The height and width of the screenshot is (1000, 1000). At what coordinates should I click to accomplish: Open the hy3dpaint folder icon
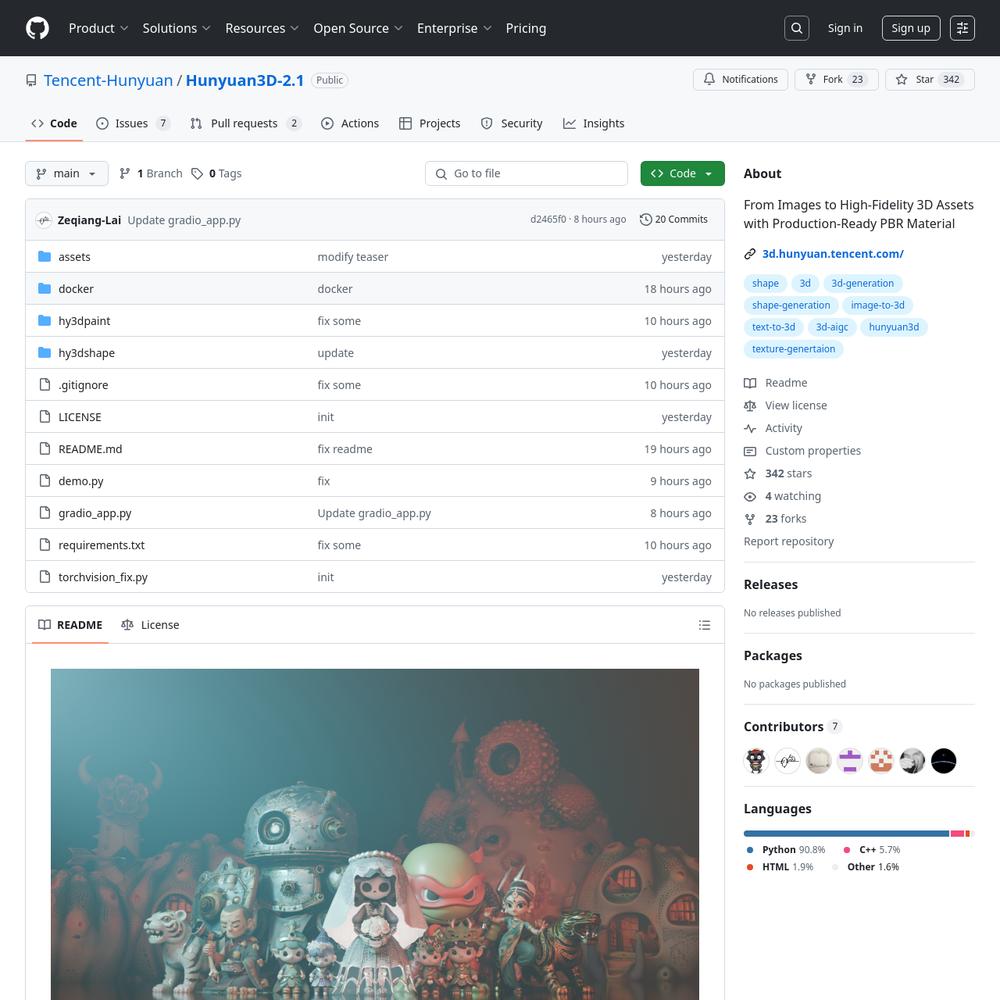[44, 320]
